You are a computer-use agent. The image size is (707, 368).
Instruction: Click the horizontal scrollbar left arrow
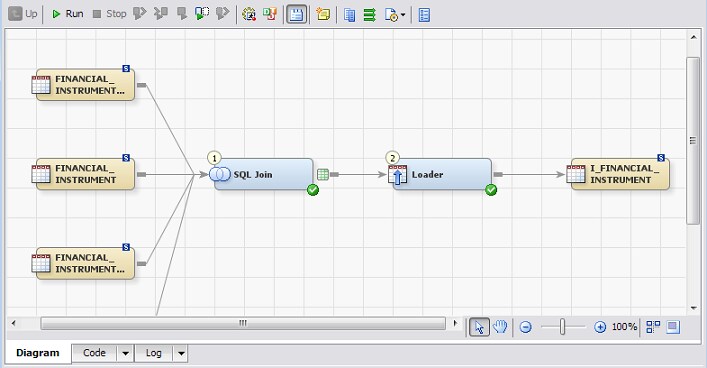pos(14,323)
